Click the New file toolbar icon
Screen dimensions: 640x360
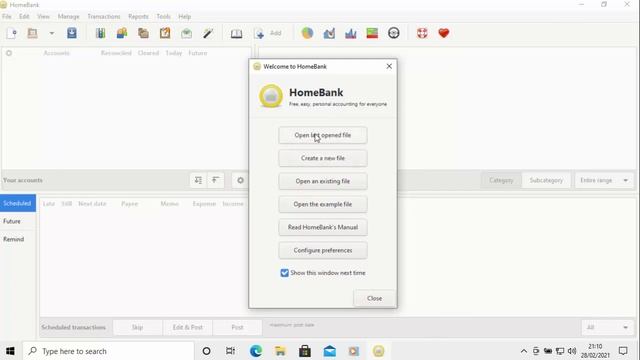click(12, 33)
